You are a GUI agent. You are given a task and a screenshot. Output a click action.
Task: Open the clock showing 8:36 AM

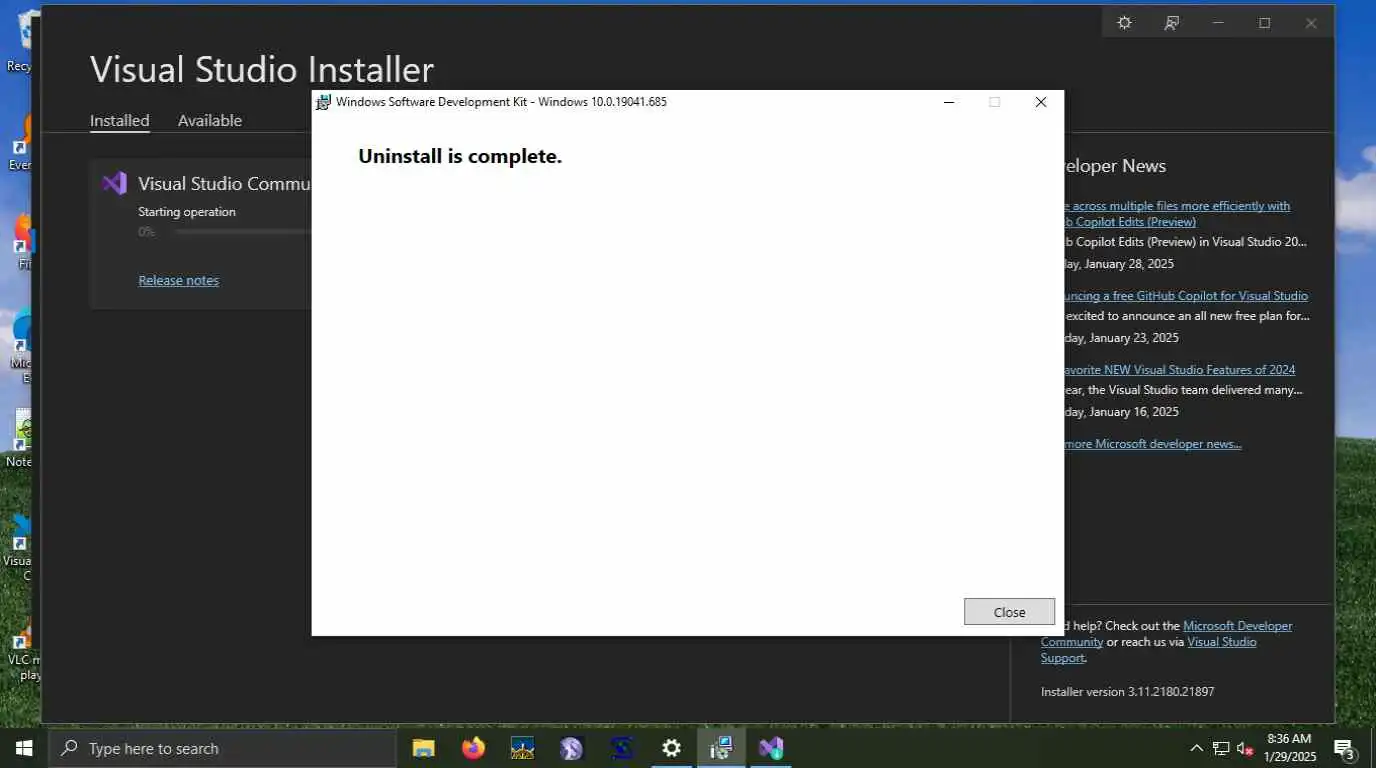(1289, 748)
